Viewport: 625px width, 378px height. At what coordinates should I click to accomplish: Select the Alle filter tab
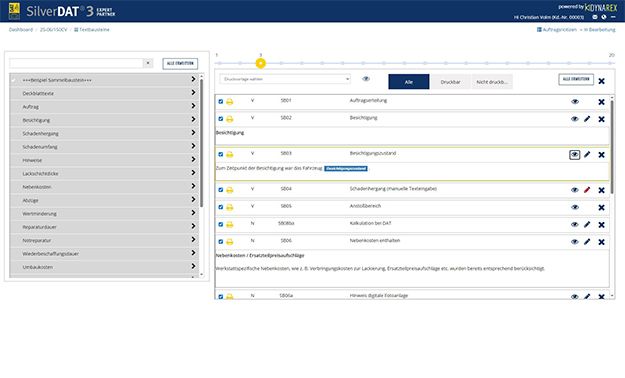(x=409, y=82)
